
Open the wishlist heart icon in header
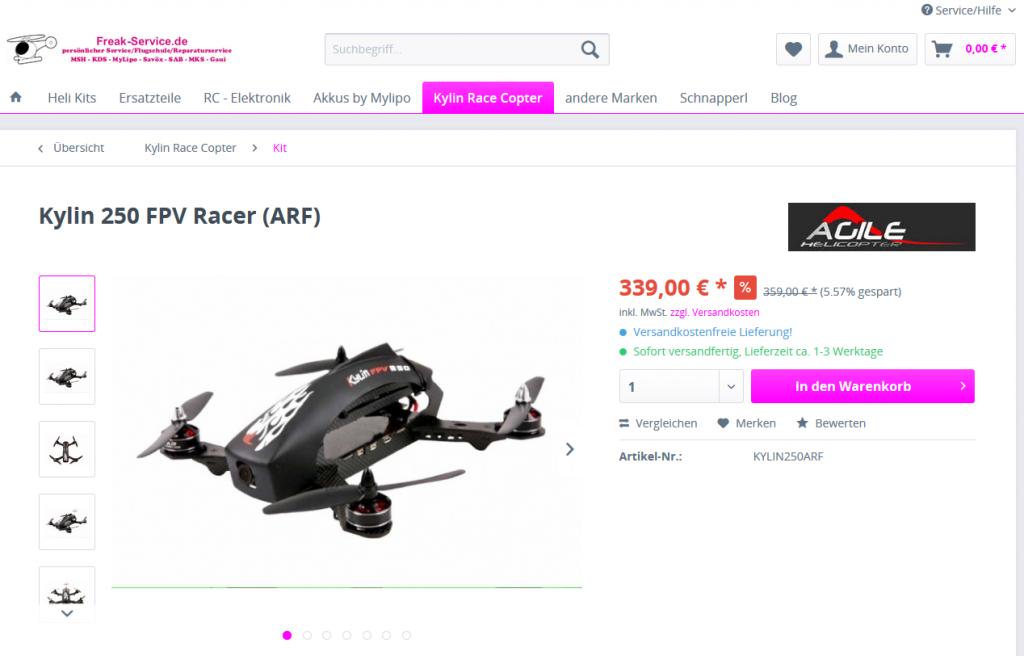tap(793, 49)
